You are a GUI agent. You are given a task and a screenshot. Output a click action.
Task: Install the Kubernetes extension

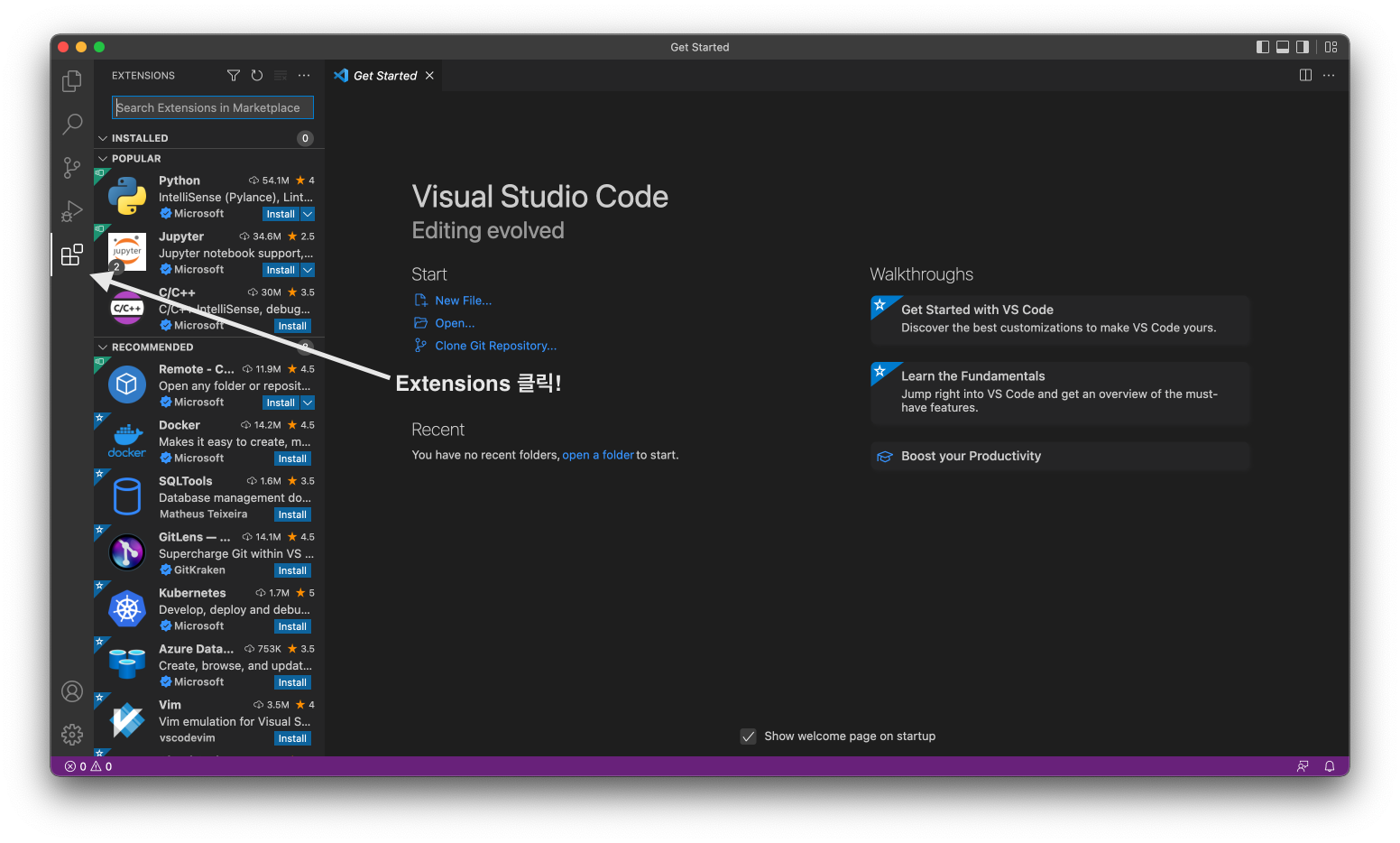[292, 626]
